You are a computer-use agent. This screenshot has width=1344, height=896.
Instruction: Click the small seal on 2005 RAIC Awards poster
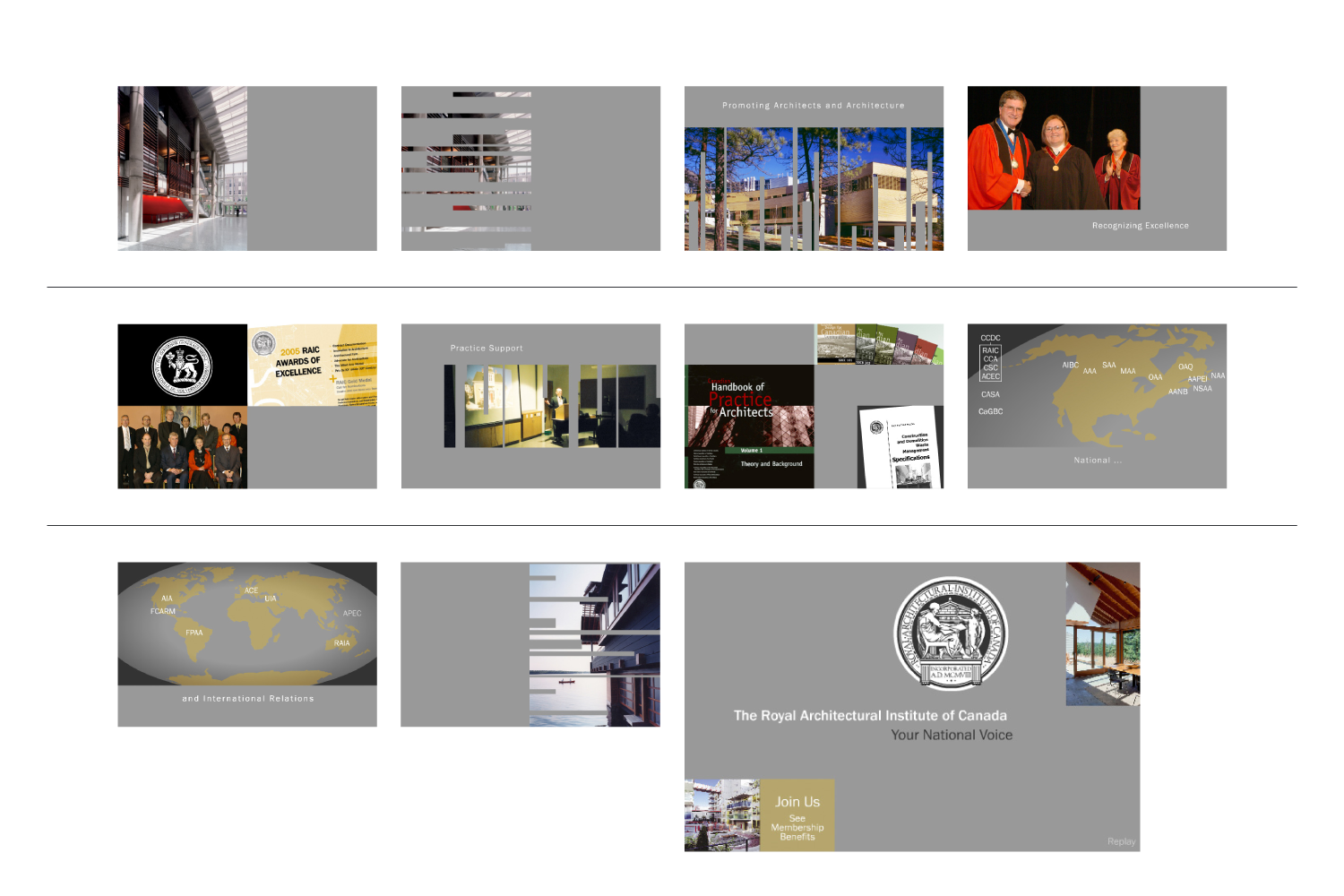263,343
